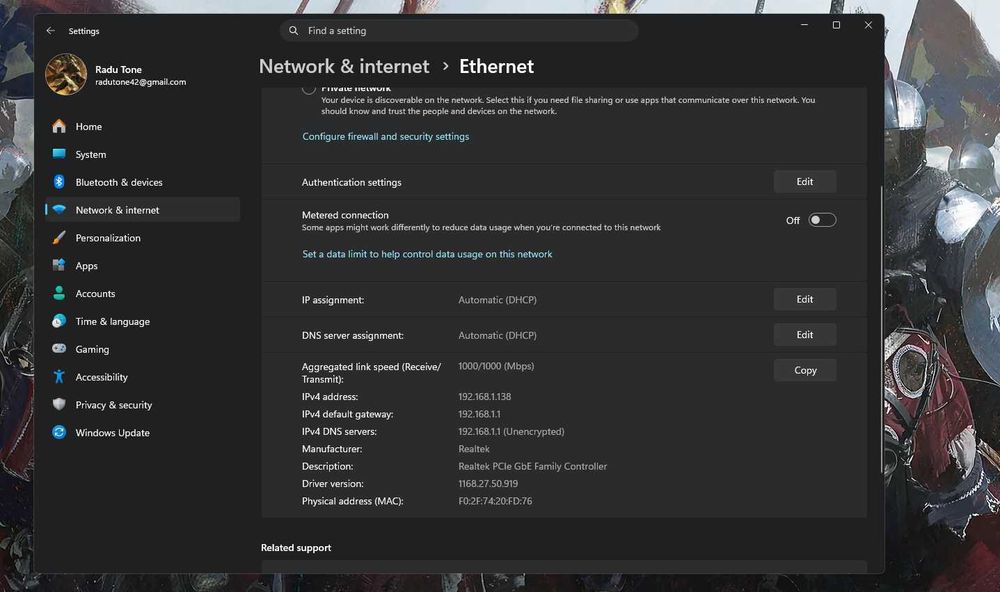The height and width of the screenshot is (592, 1000).
Task: Click the Windows Update icon
Action: [x=59, y=433]
